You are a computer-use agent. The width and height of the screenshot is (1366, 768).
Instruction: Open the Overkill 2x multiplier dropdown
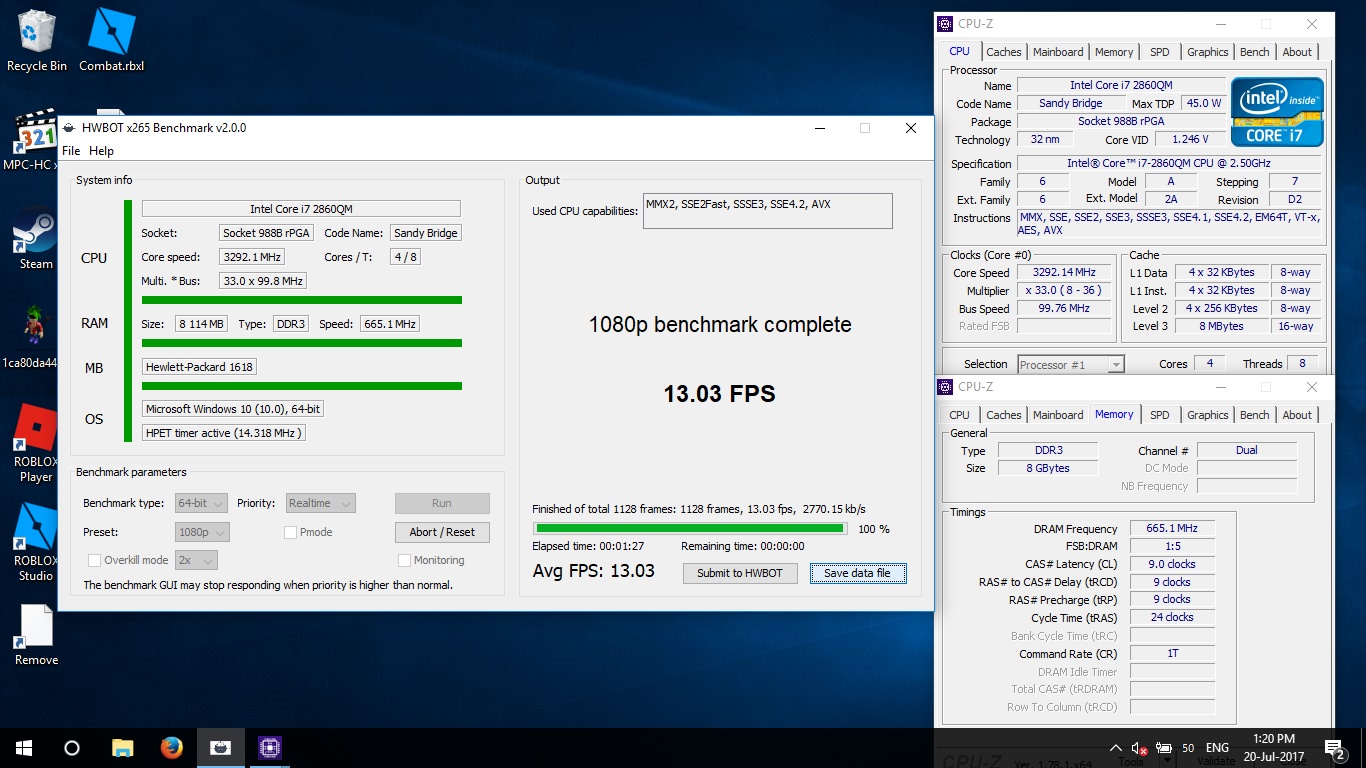pyautogui.click(x=196, y=560)
